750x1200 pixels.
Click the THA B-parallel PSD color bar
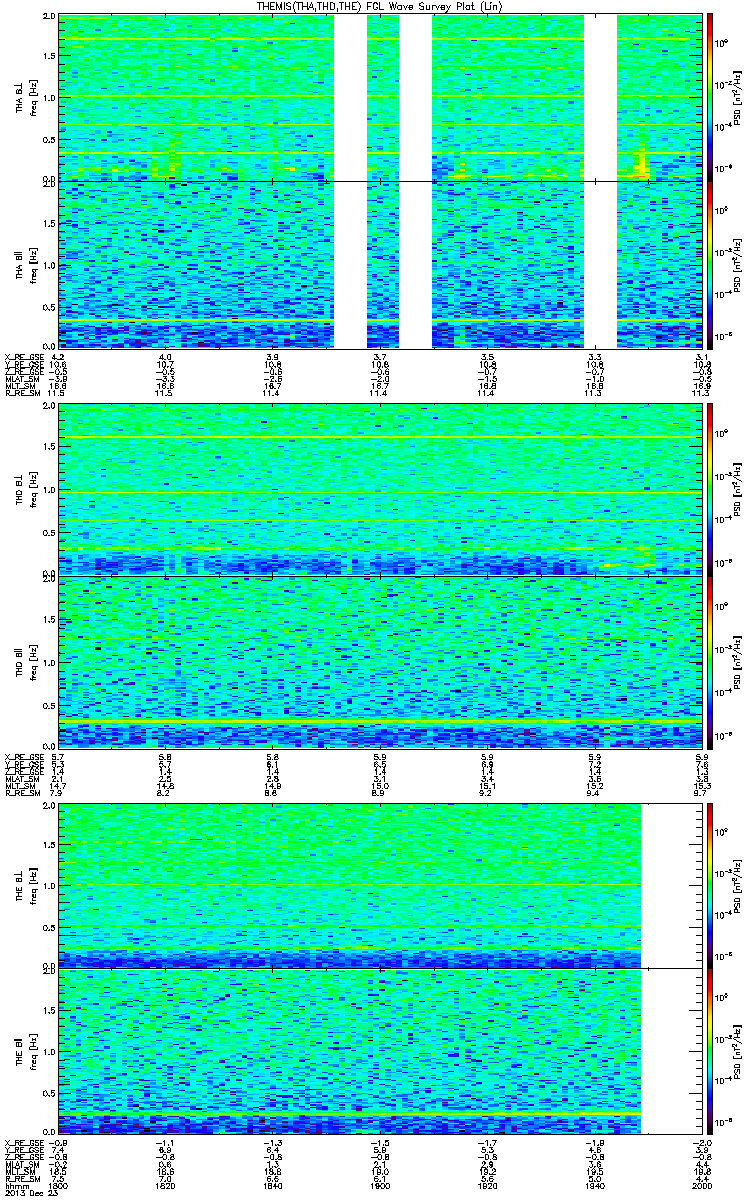tap(711, 265)
